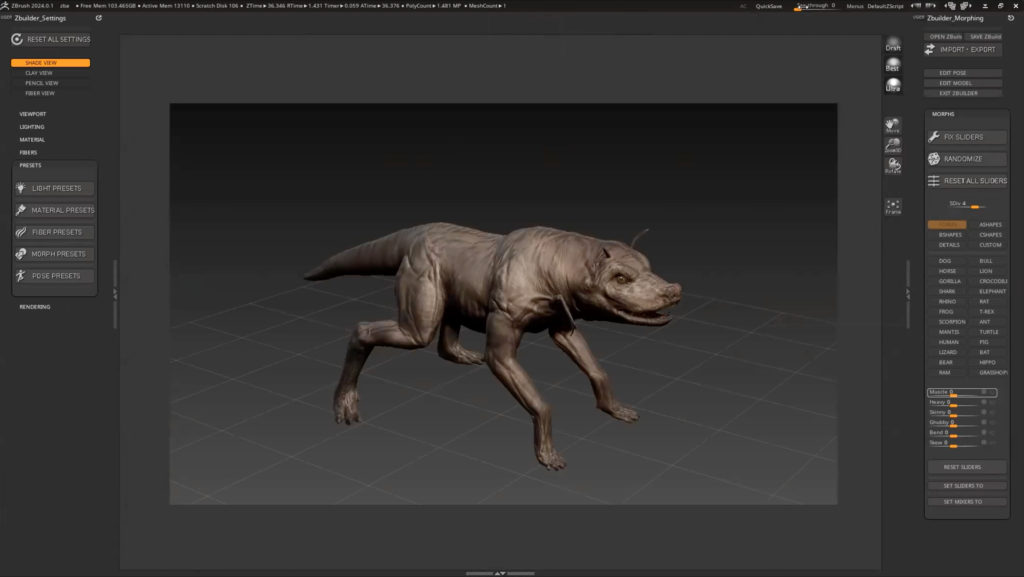Click the Frame view icon
The height and width of the screenshot is (577, 1024).
(x=893, y=206)
